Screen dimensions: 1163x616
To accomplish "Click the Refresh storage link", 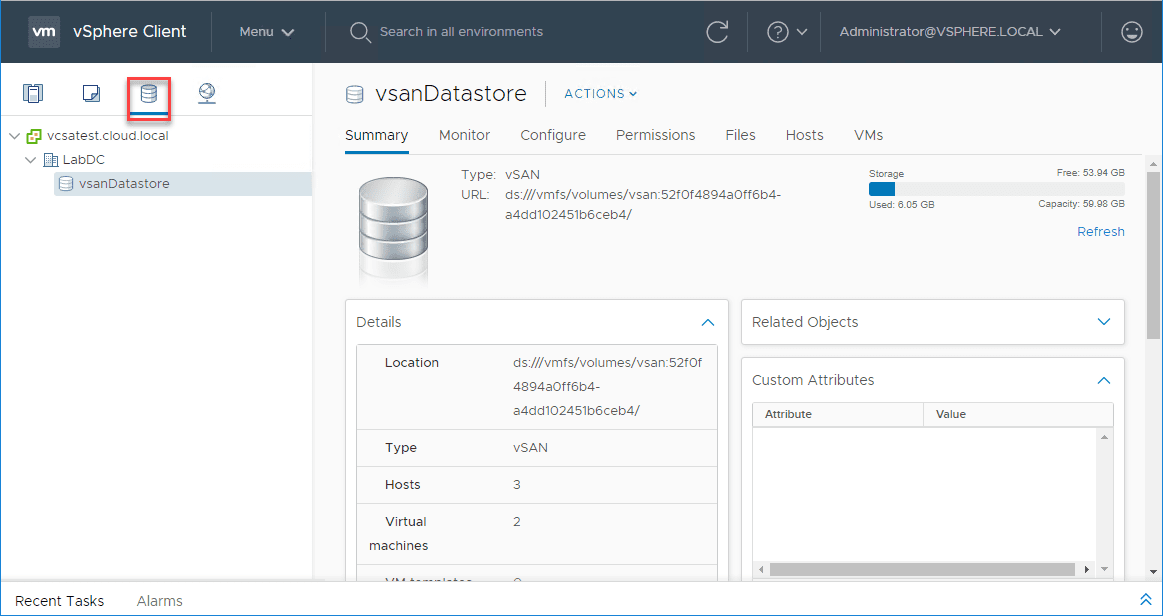I will click(x=1100, y=232).
